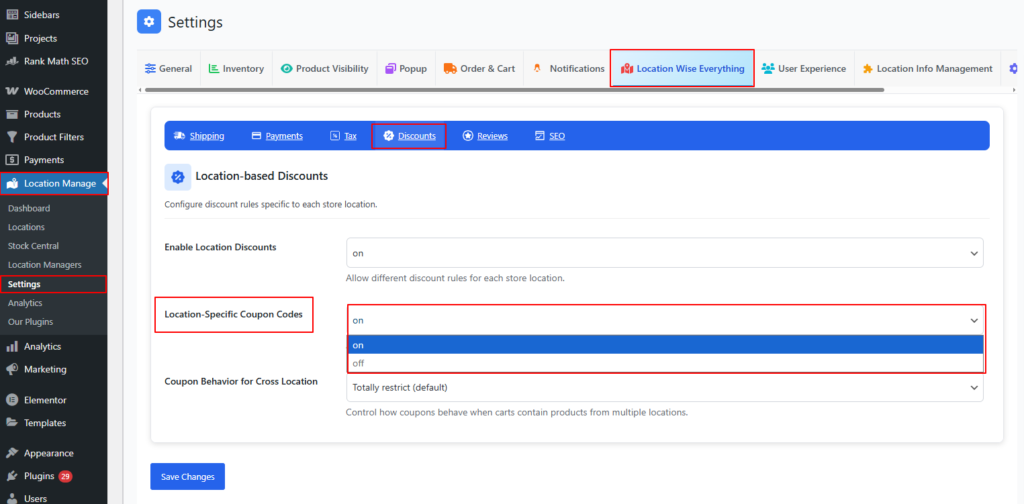Viewport: 1024px width, 504px height.
Task: Click the Elementor icon in sidebar
Action: tap(12, 400)
